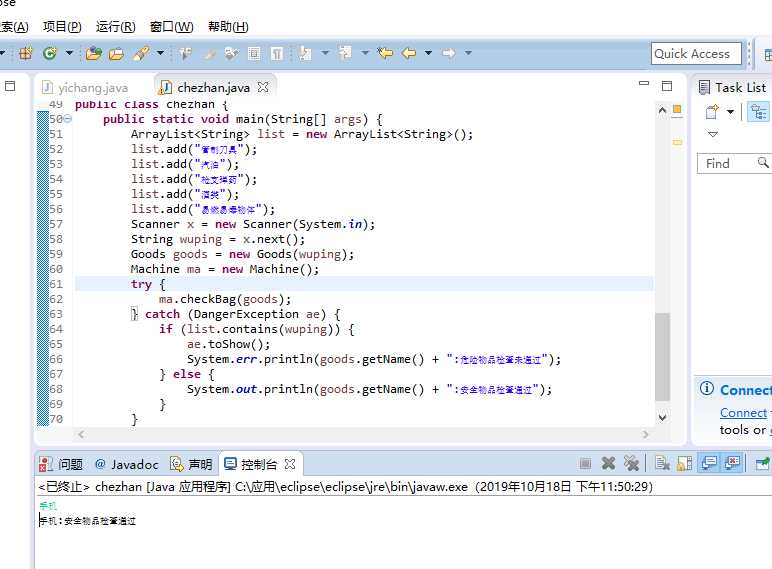Toggle Show Console on Standard Out

(x=709, y=463)
